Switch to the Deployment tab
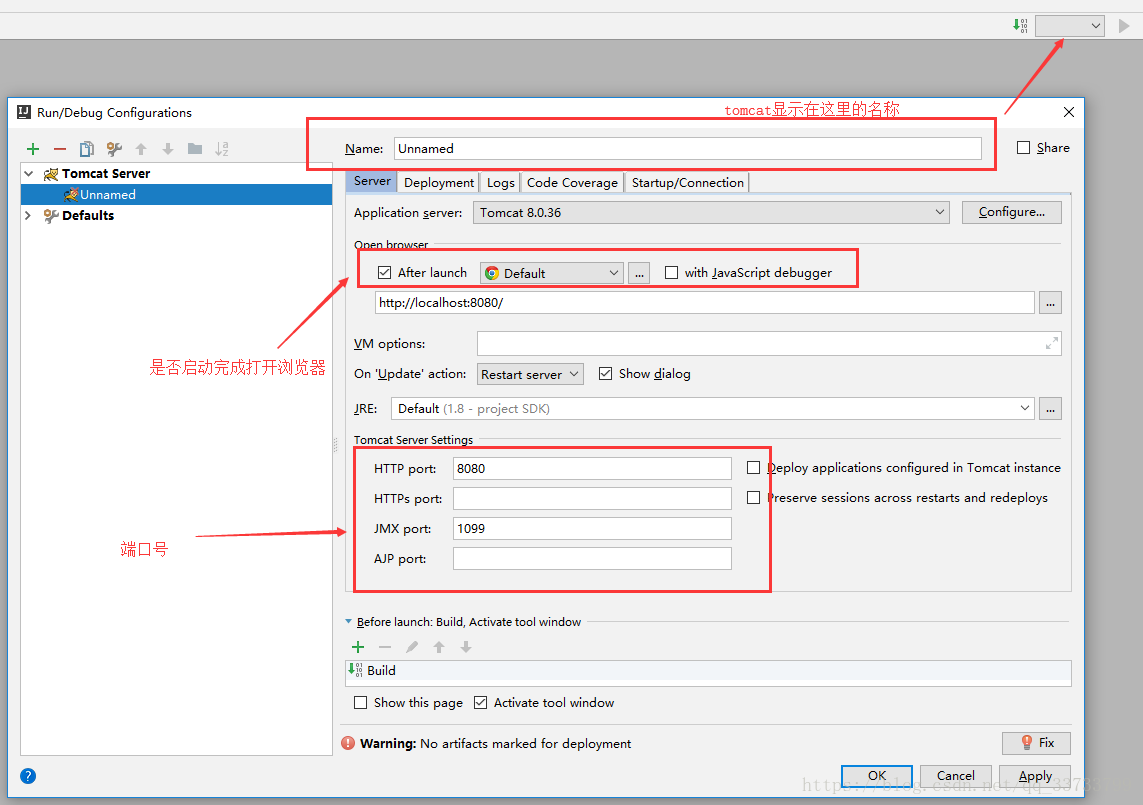 pos(439,183)
